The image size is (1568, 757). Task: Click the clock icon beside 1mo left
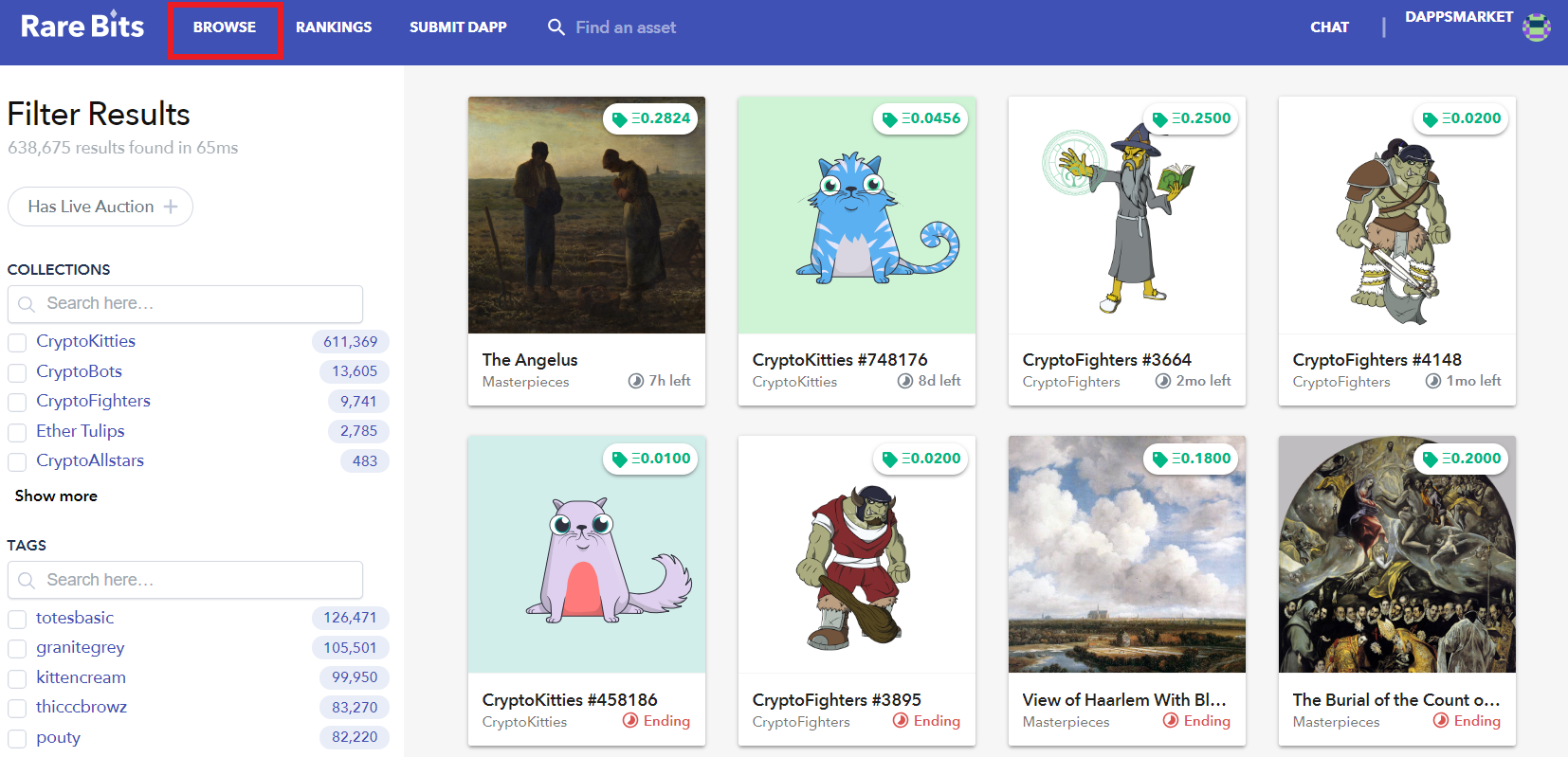click(1433, 381)
